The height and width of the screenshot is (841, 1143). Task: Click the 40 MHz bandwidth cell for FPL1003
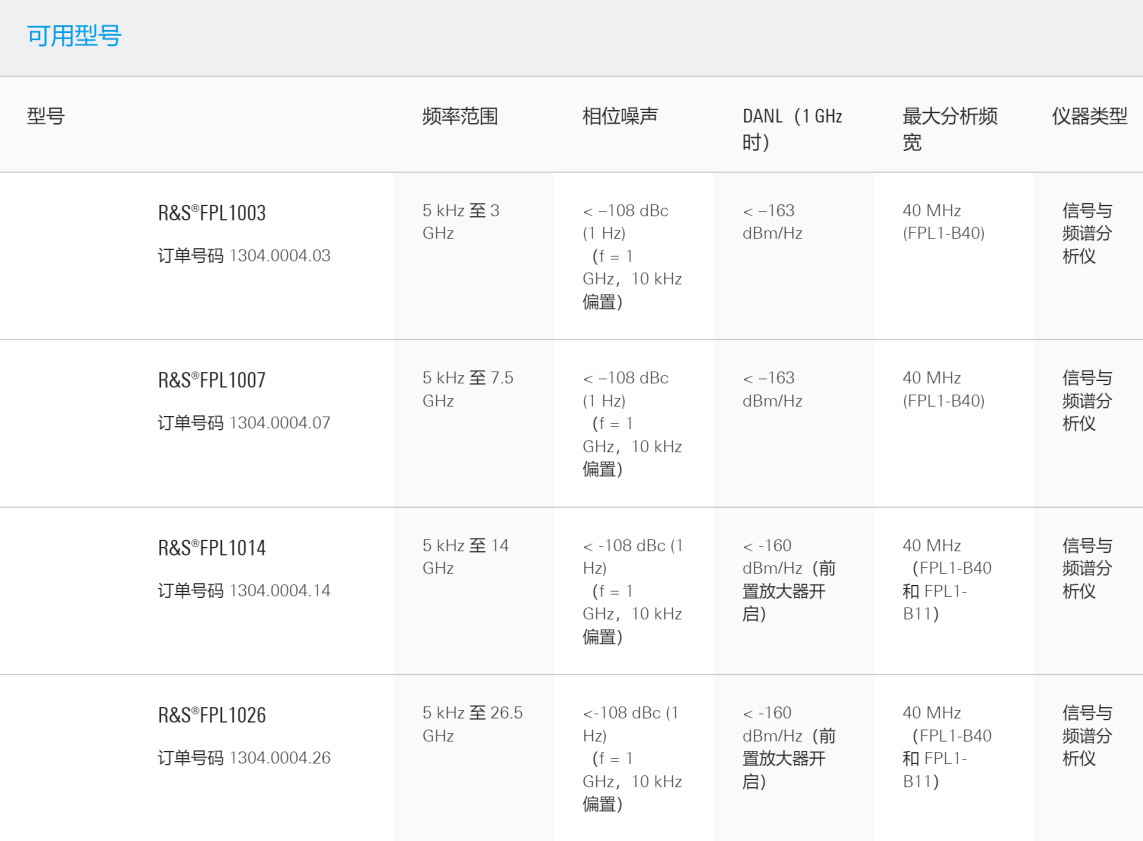(943, 222)
